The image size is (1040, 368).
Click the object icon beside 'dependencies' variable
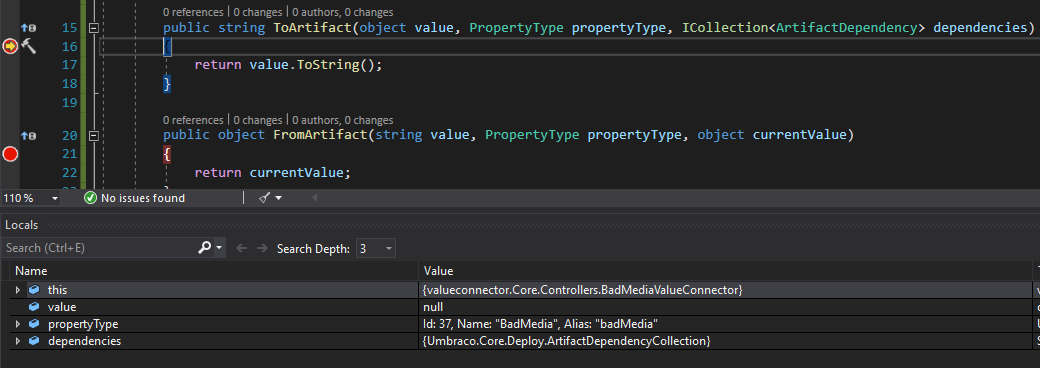pyautogui.click(x=34, y=341)
